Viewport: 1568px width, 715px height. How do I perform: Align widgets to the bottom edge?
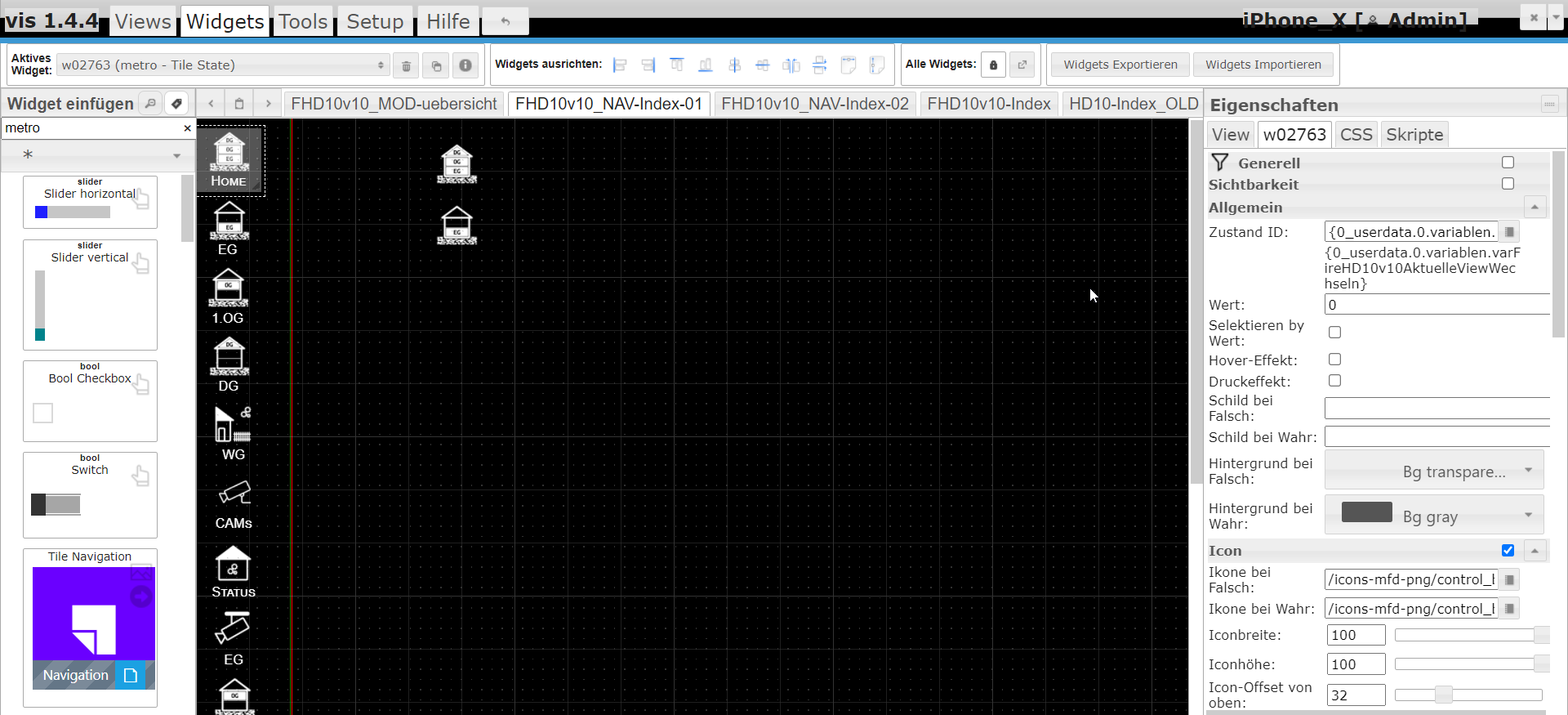[706, 65]
